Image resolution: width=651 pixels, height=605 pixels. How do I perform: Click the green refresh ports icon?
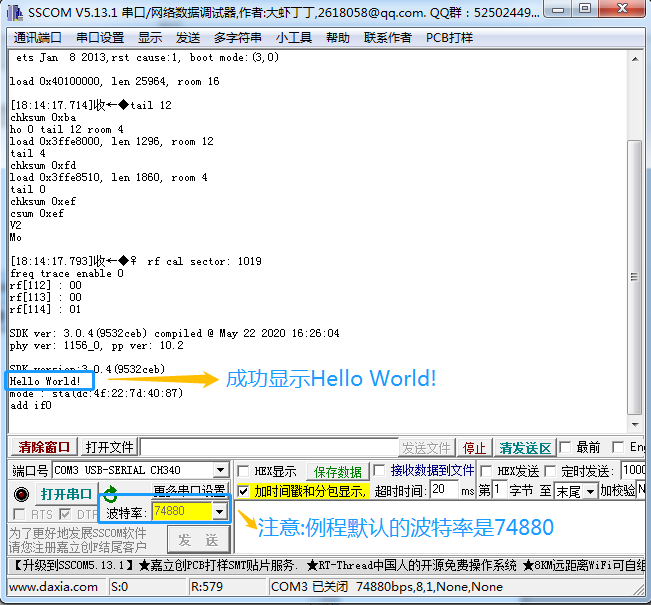(110, 493)
